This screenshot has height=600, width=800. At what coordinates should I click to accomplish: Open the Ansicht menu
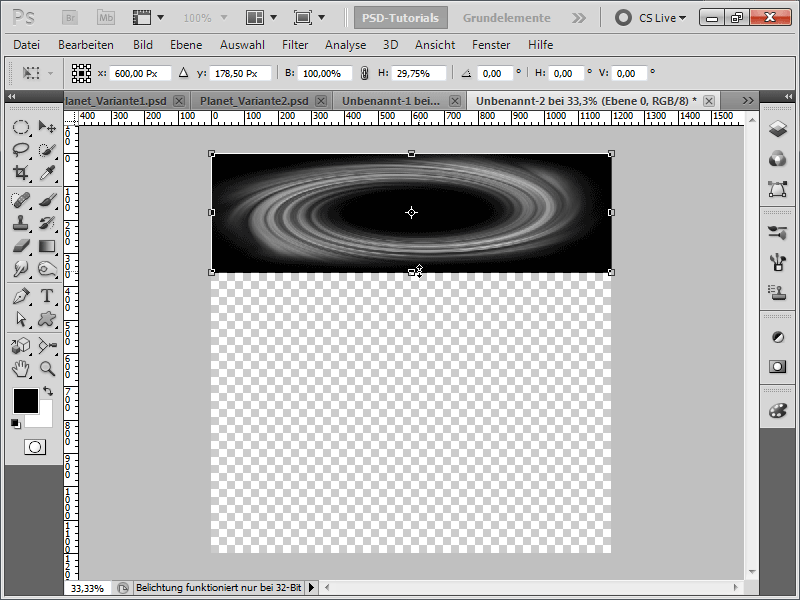[x=435, y=45]
